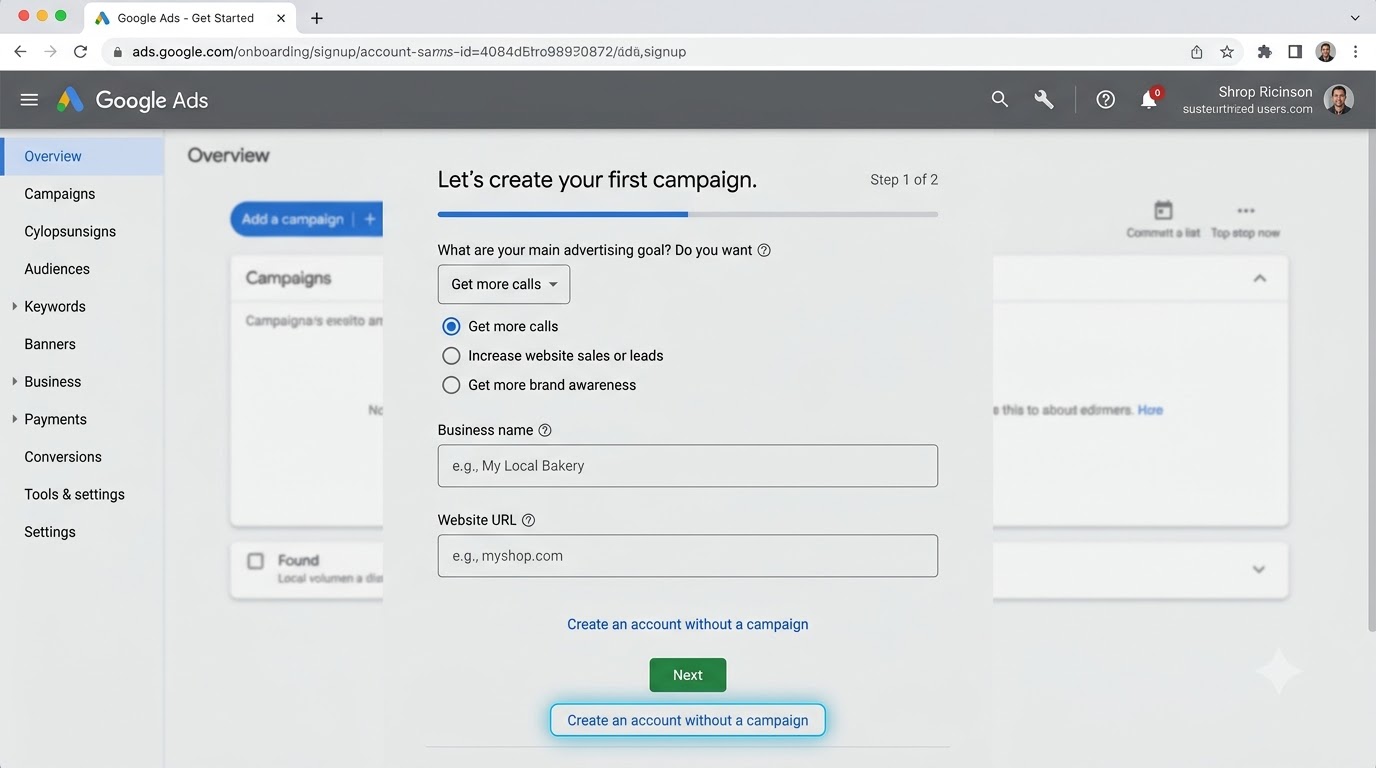Bookmark this page with star icon
Image resolution: width=1376 pixels, height=768 pixels.
[x=1227, y=52]
